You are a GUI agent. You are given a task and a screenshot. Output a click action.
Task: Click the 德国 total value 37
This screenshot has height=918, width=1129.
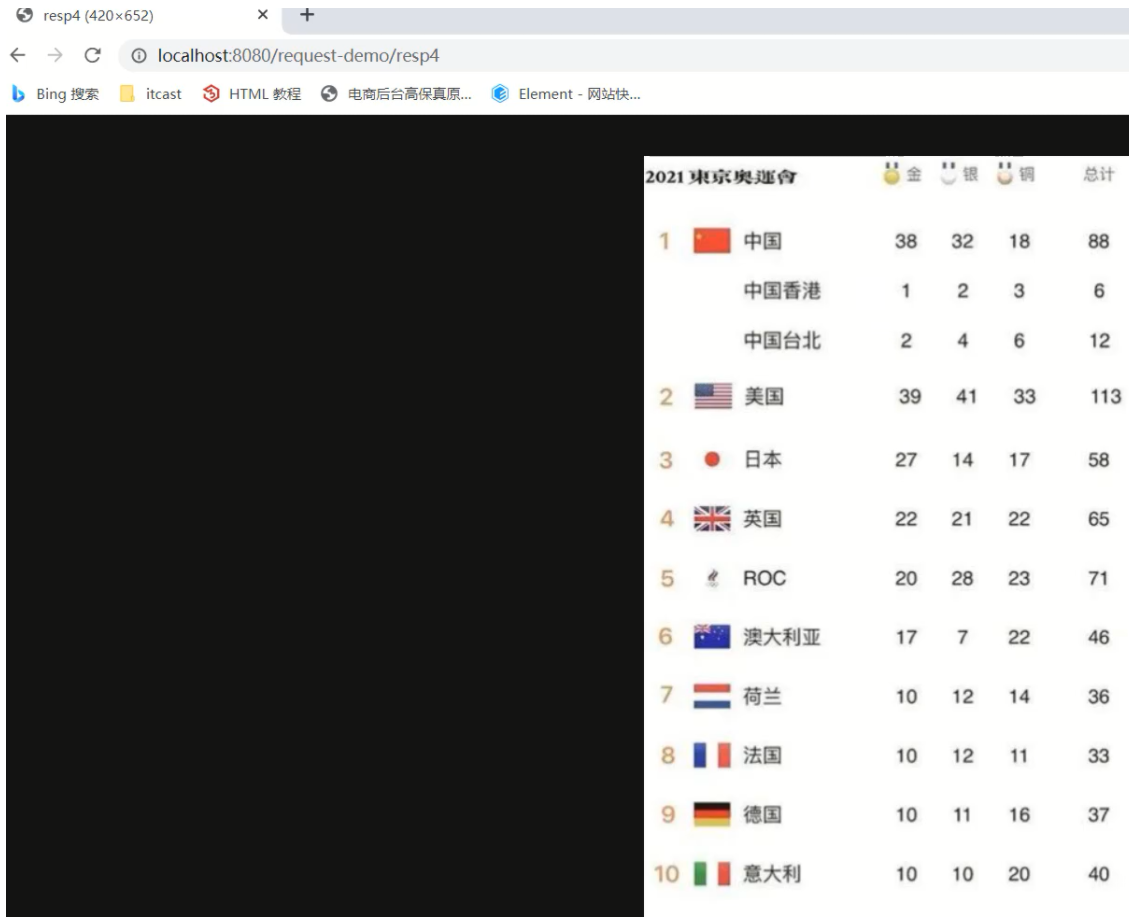coord(1099,814)
